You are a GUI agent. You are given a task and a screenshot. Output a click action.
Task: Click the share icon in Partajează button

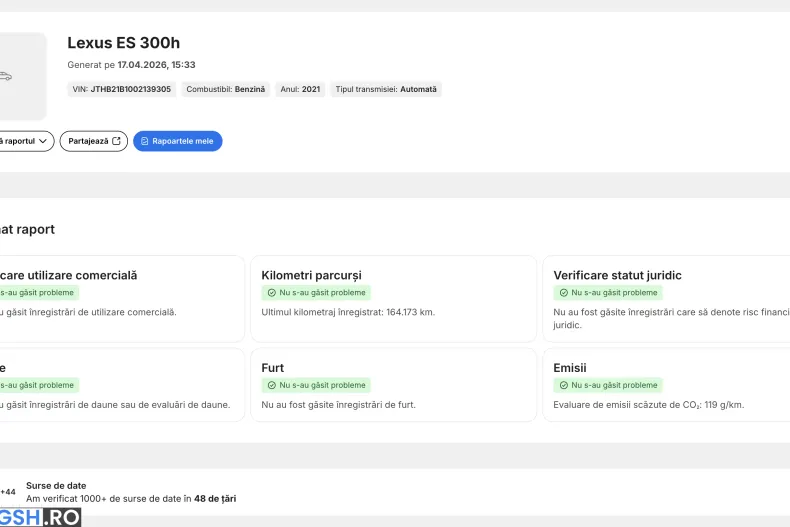click(116, 141)
